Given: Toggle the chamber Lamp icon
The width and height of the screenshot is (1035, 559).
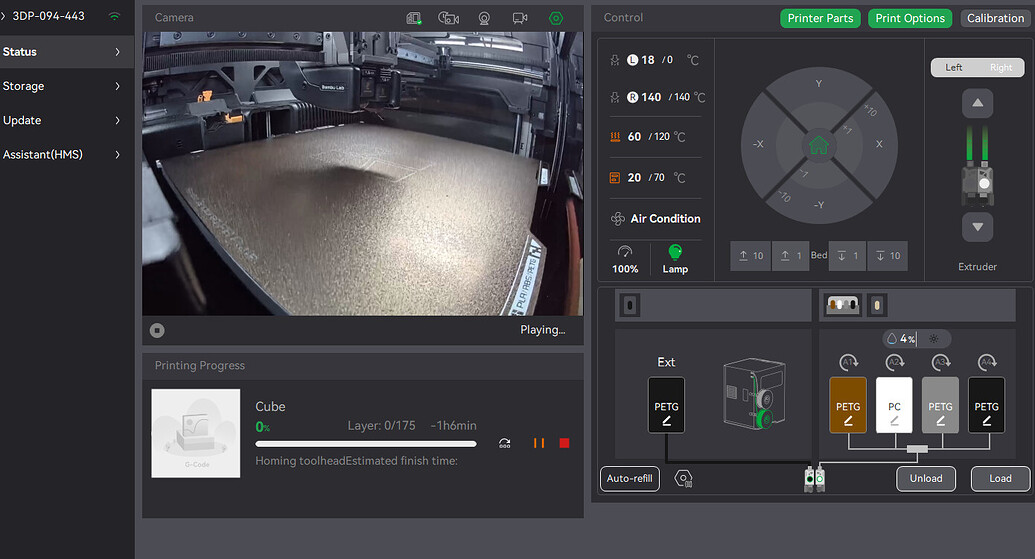Looking at the screenshot, I should (675, 252).
